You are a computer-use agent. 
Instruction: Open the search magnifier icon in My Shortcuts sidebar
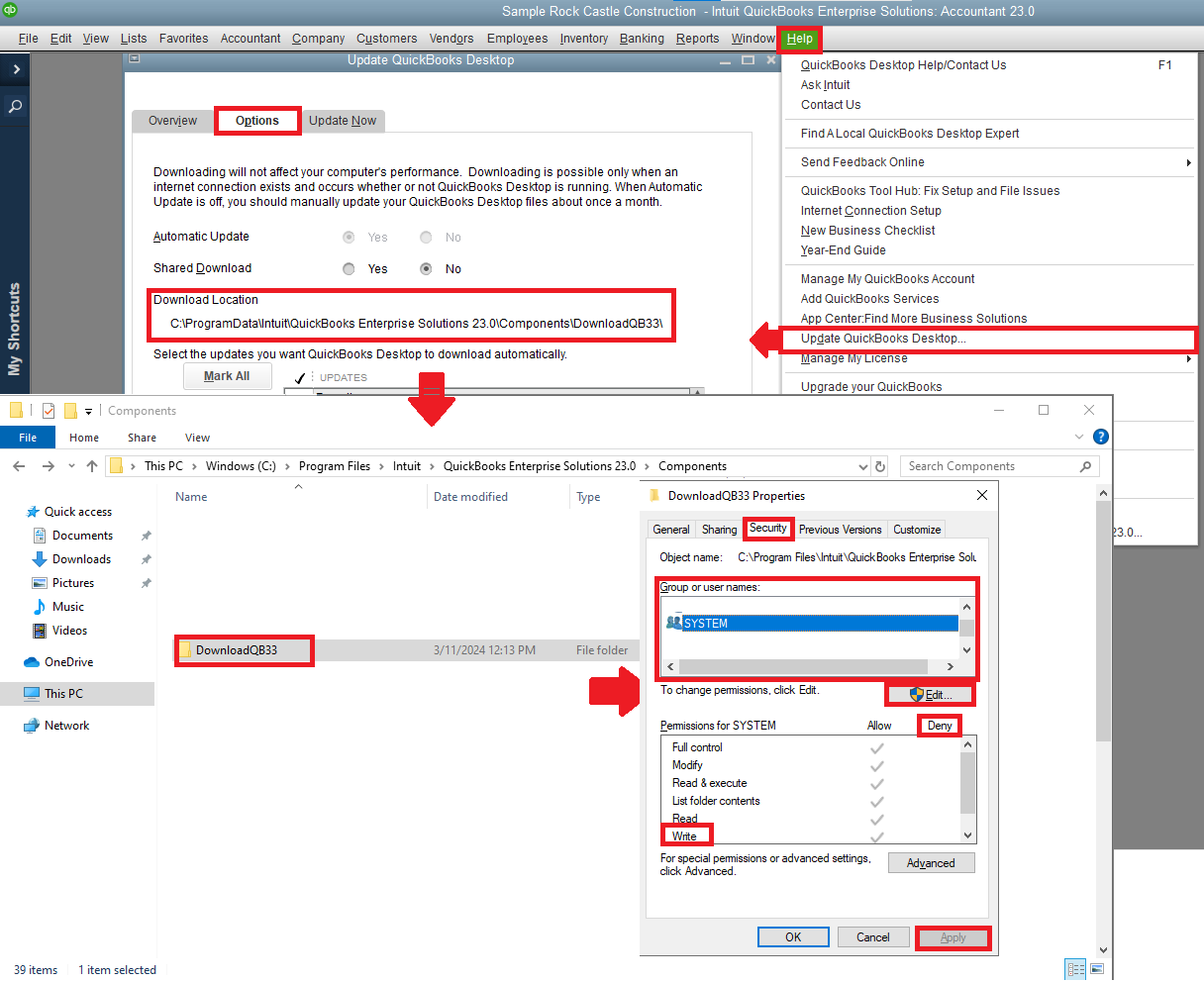14,106
